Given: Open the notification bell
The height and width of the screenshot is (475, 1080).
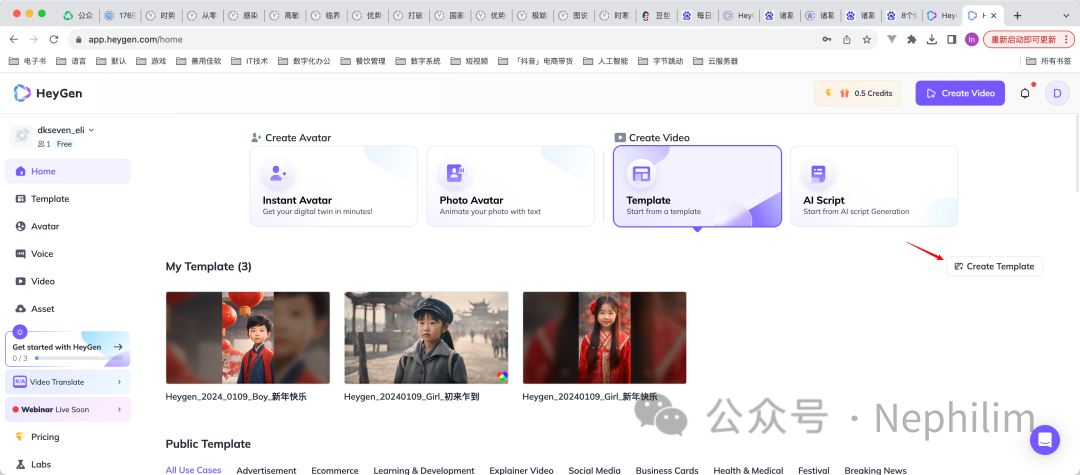Looking at the screenshot, I should click(x=1025, y=93).
